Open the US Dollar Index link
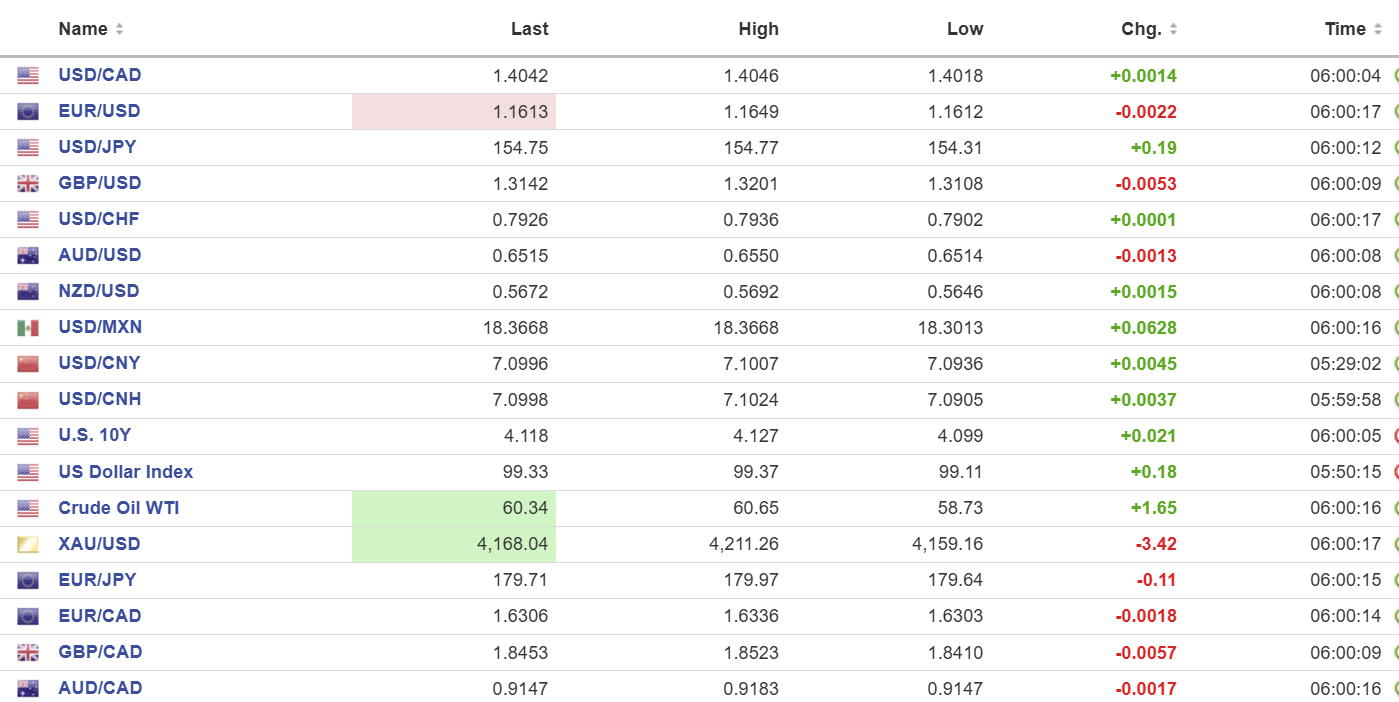The width and height of the screenshot is (1399, 702). pyautogui.click(x=125, y=472)
